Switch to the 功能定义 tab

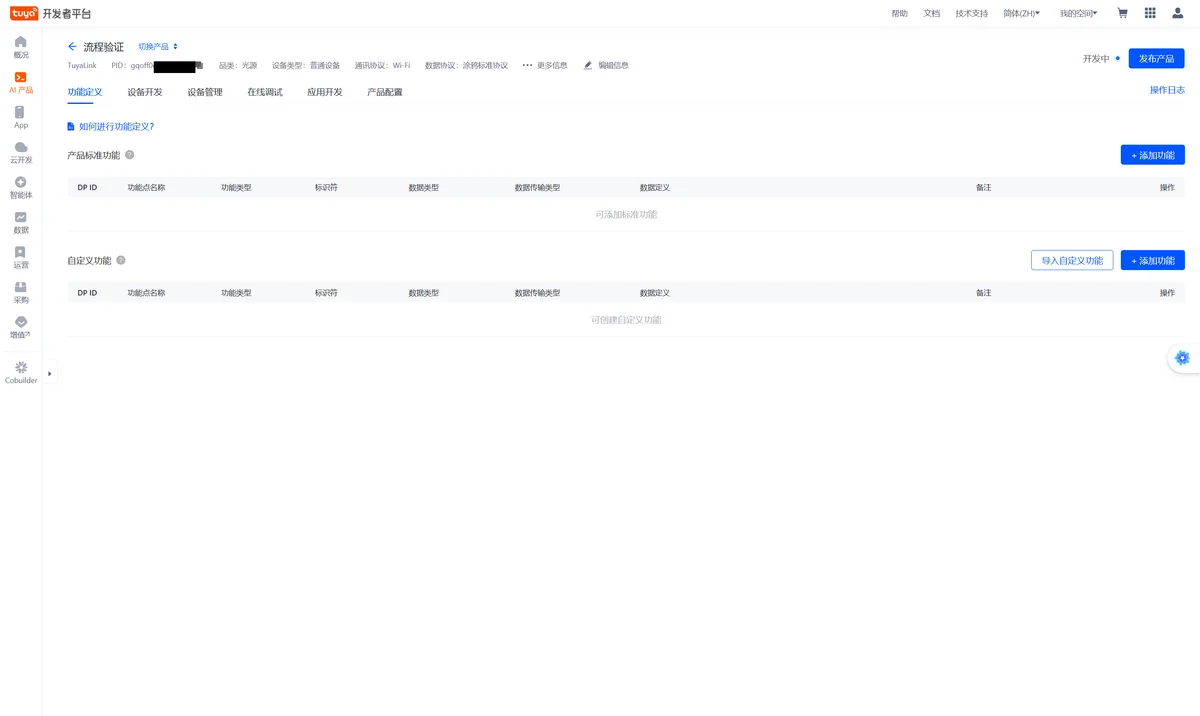point(85,92)
